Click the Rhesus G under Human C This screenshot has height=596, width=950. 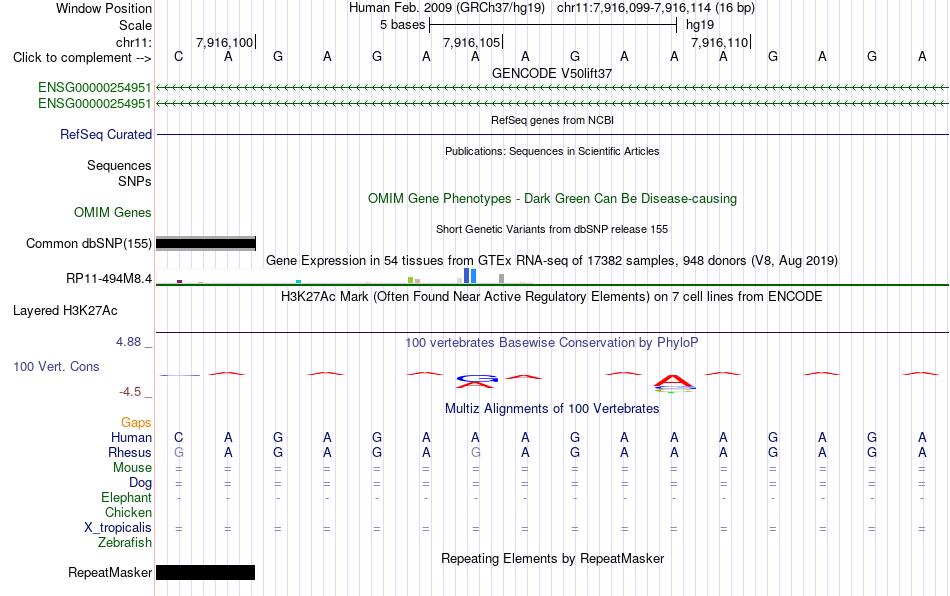[178, 452]
